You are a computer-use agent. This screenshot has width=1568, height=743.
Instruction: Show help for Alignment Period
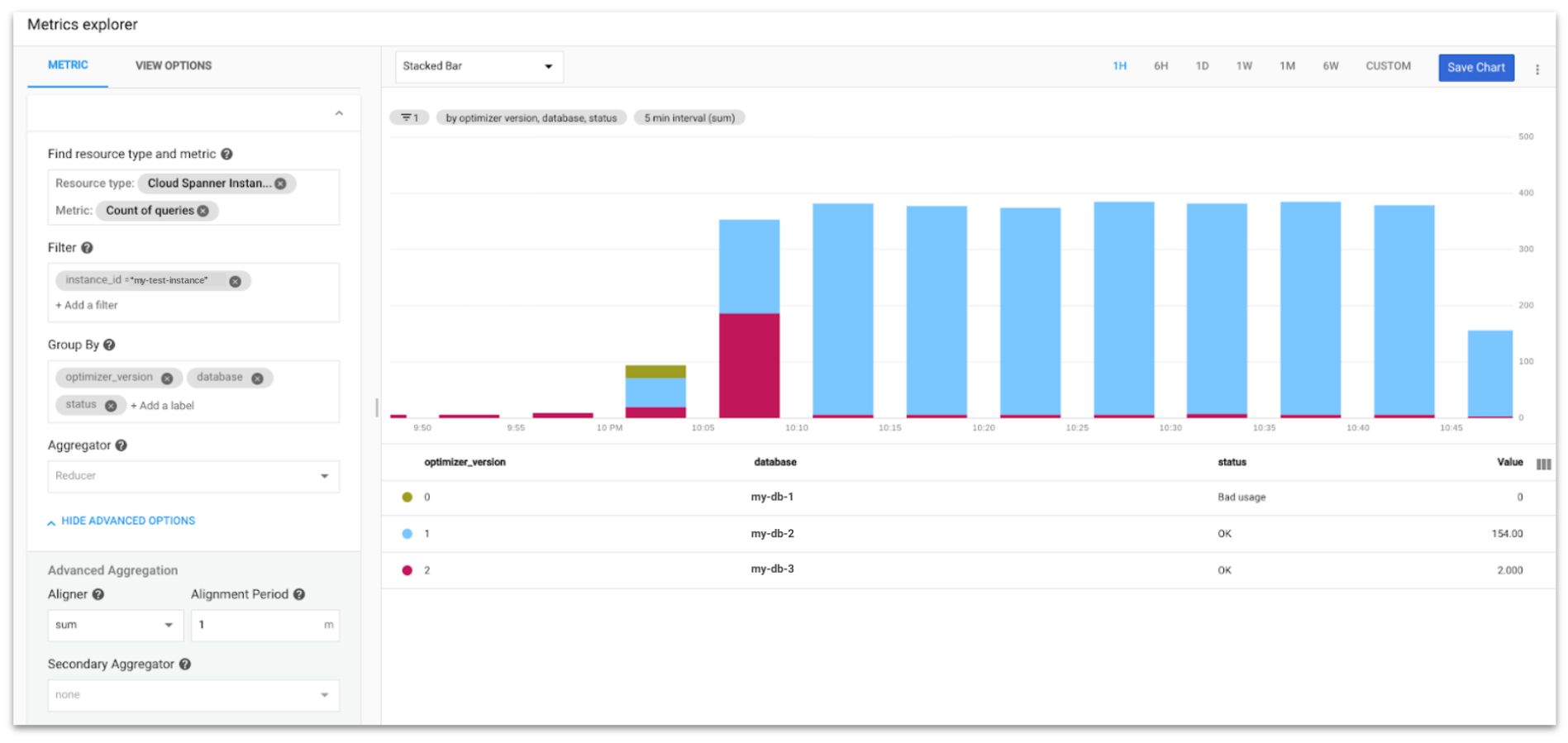pos(299,594)
